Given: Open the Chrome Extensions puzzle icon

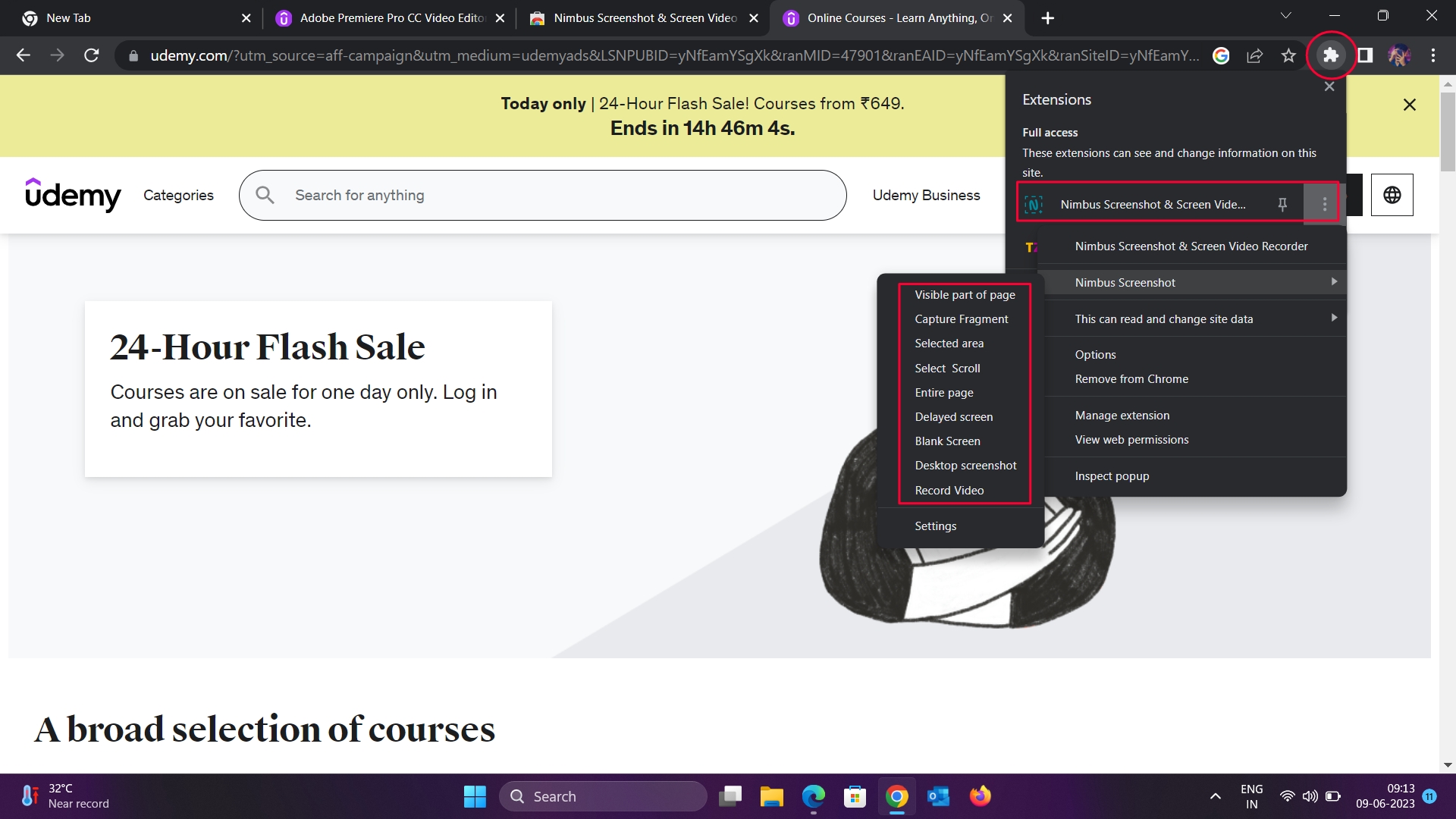Looking at the screenshot, I should 1330,55.
